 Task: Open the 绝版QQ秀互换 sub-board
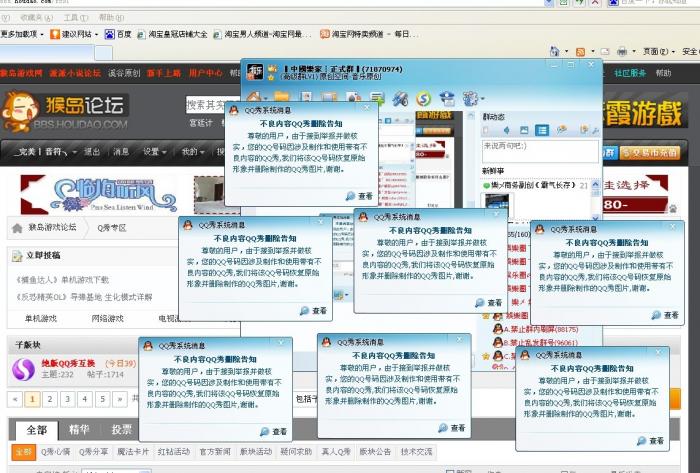68,363
